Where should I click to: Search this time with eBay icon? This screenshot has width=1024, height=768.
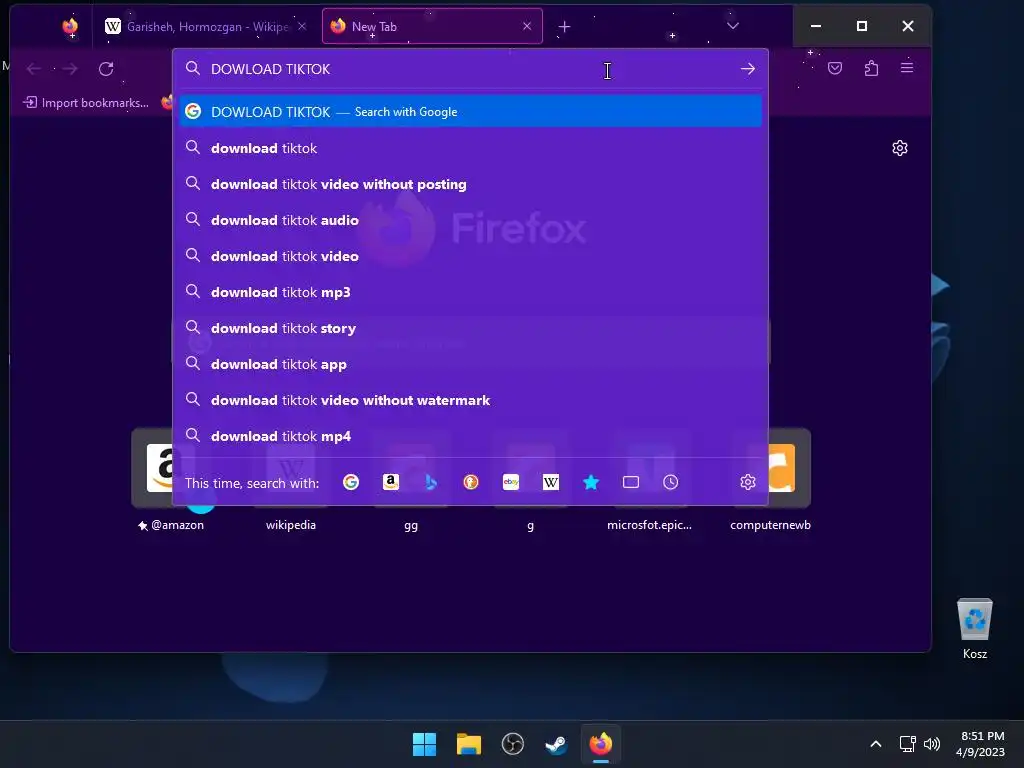[x=511, y=482]
